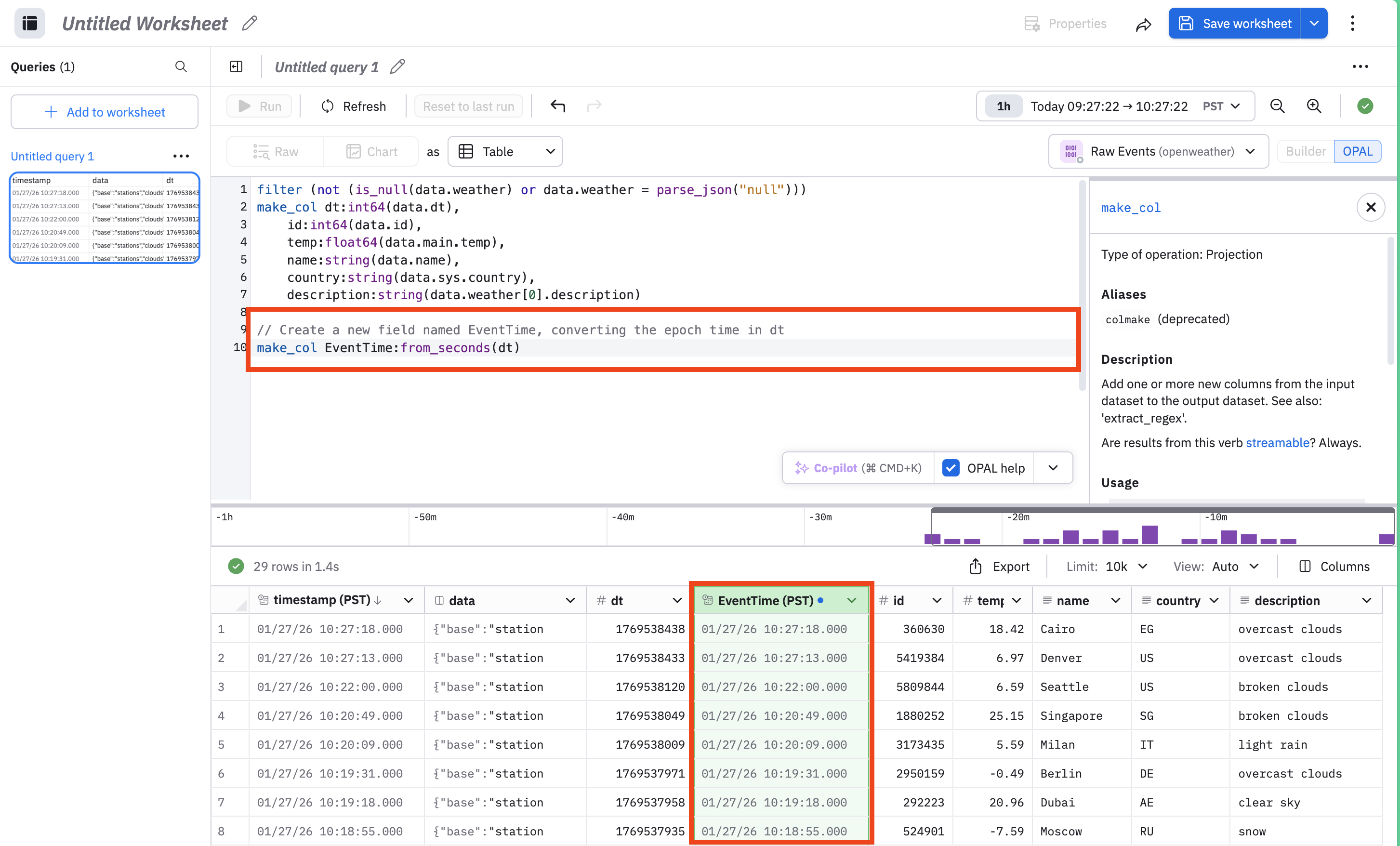Switch to Builder mode
This screenshot has height=846, width=1400.
tap(1305, 151)
